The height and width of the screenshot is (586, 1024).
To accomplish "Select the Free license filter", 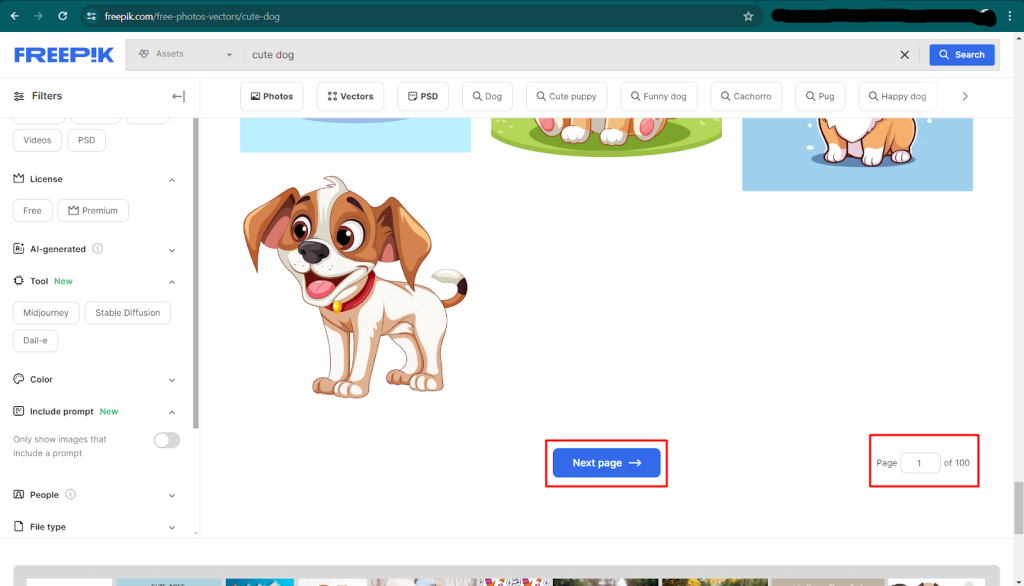I will pos(32,210).
